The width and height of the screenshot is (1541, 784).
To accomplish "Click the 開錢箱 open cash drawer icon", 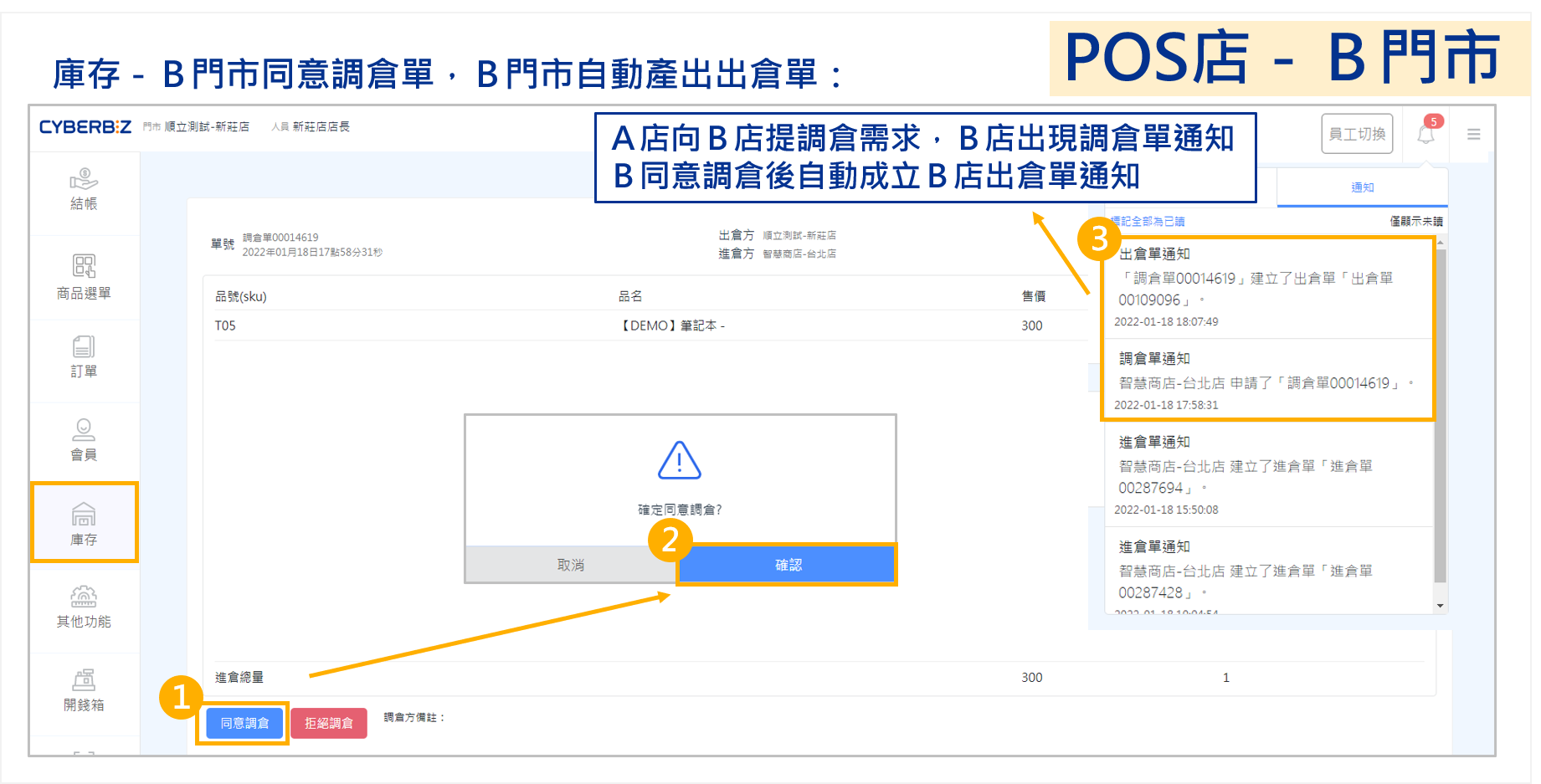I will point(84,690).
